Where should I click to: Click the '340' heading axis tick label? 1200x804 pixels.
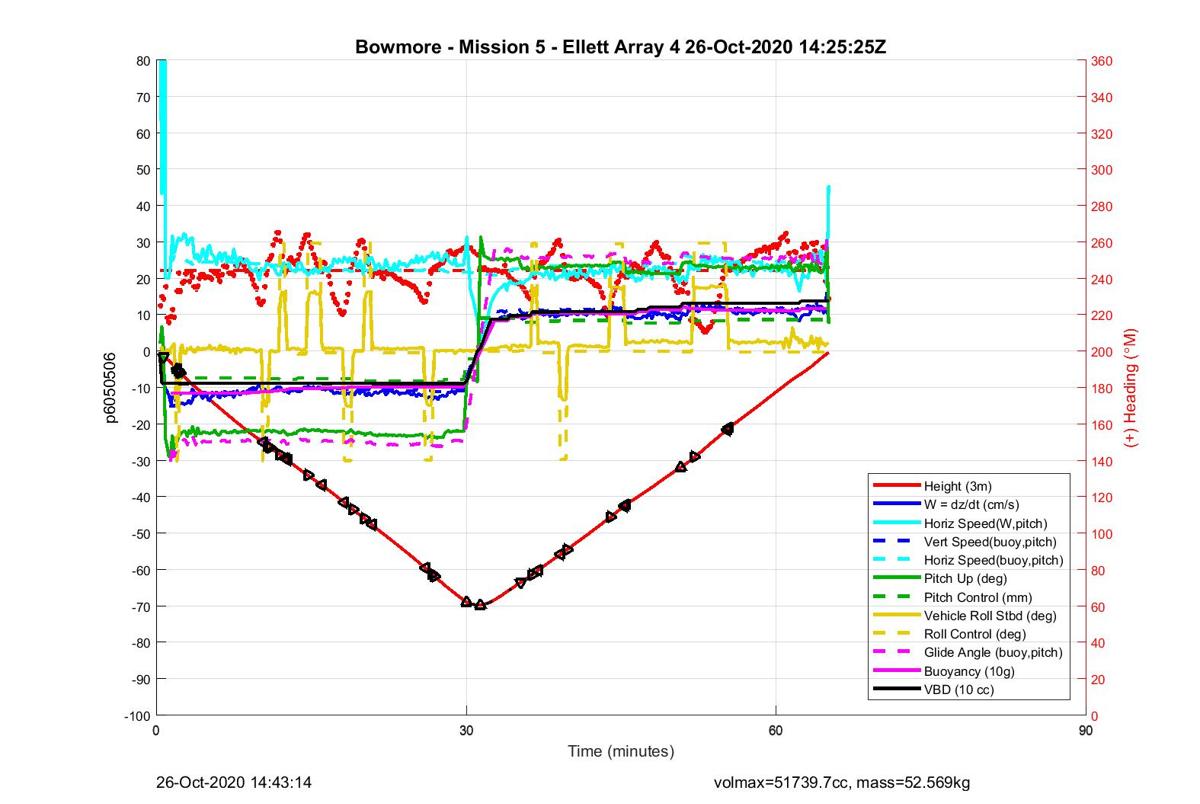tap(1104, 97)
